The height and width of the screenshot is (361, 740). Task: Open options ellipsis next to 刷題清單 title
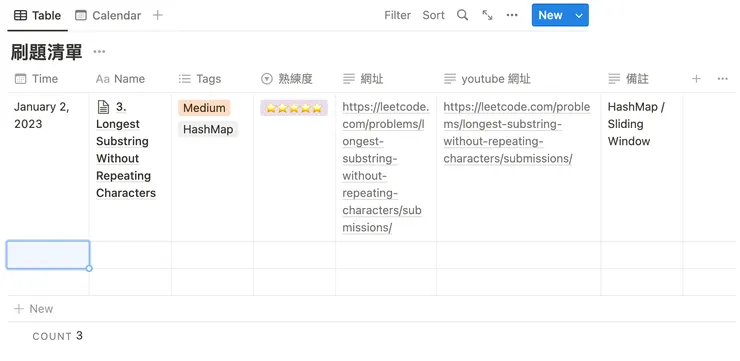(x=99, y=51)
